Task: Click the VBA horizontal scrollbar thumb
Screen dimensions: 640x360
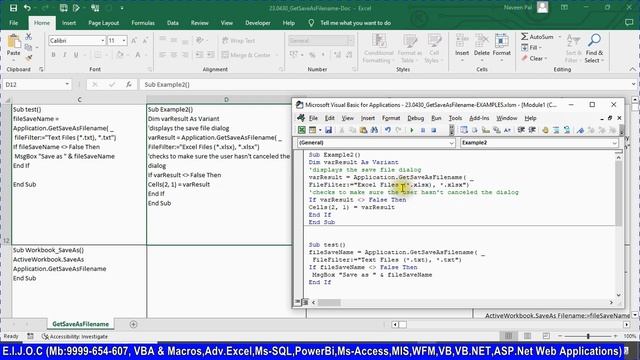Action: pos(329,302)
